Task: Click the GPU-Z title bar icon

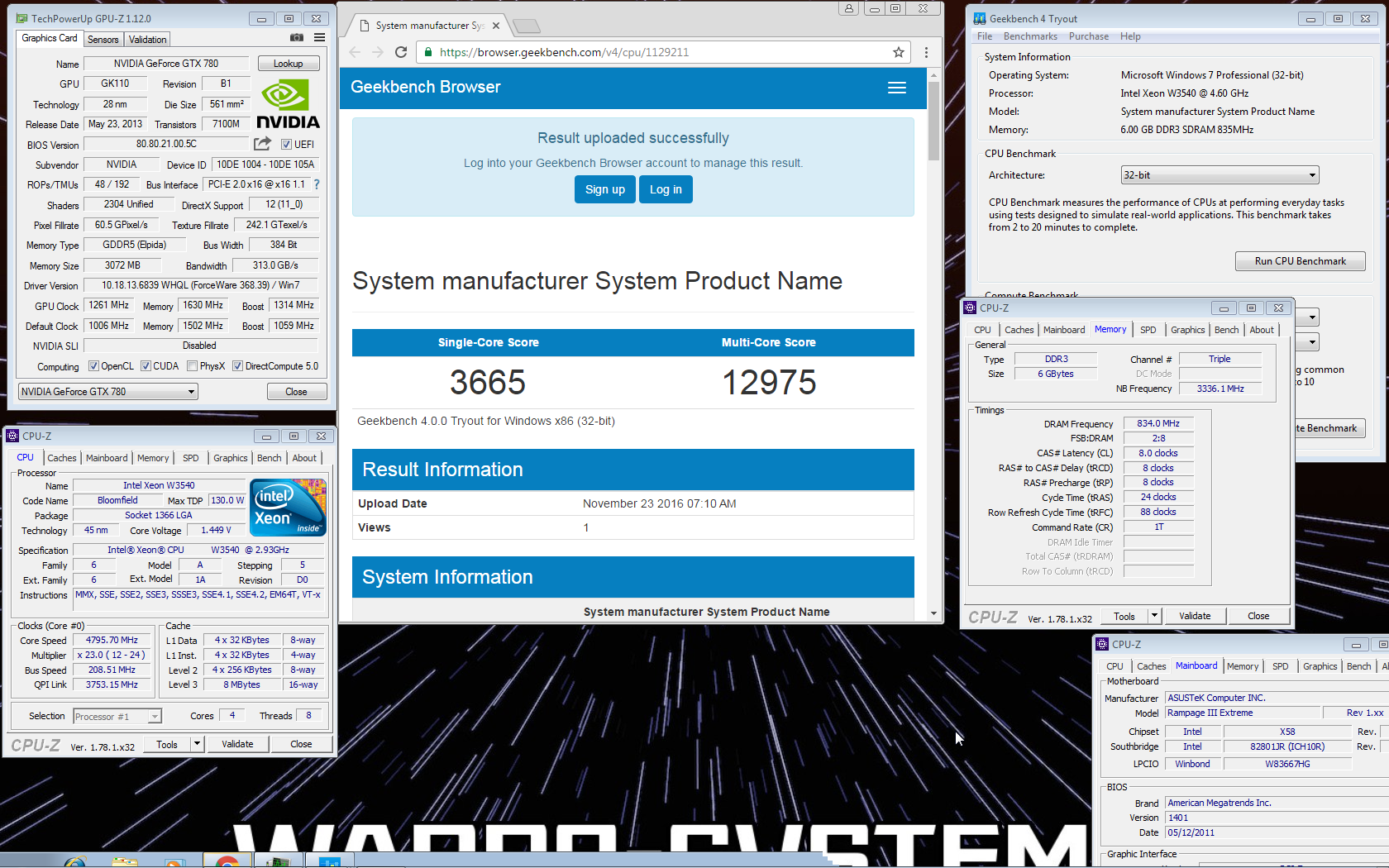Action: tap(21, 18)
